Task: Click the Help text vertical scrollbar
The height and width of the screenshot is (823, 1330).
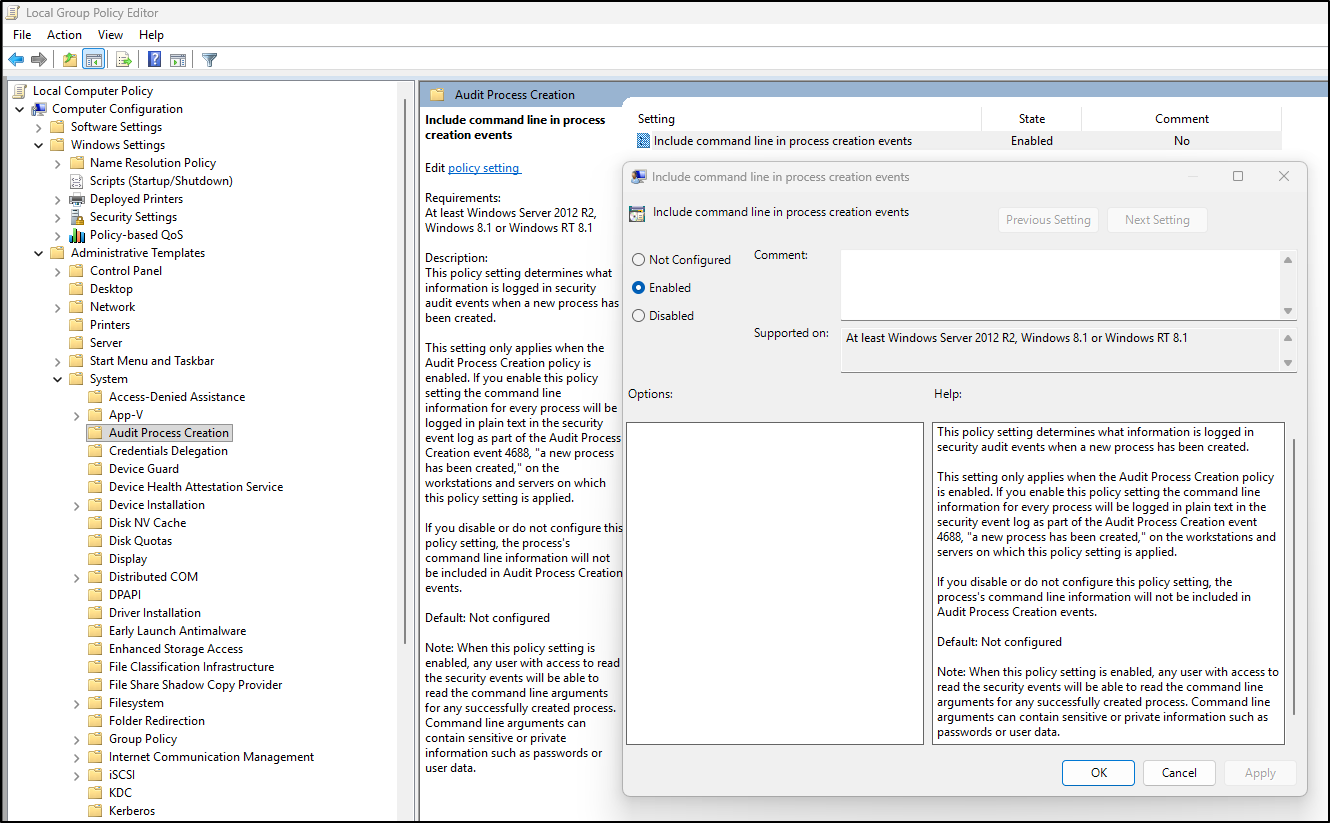Action: (1294, 577)
